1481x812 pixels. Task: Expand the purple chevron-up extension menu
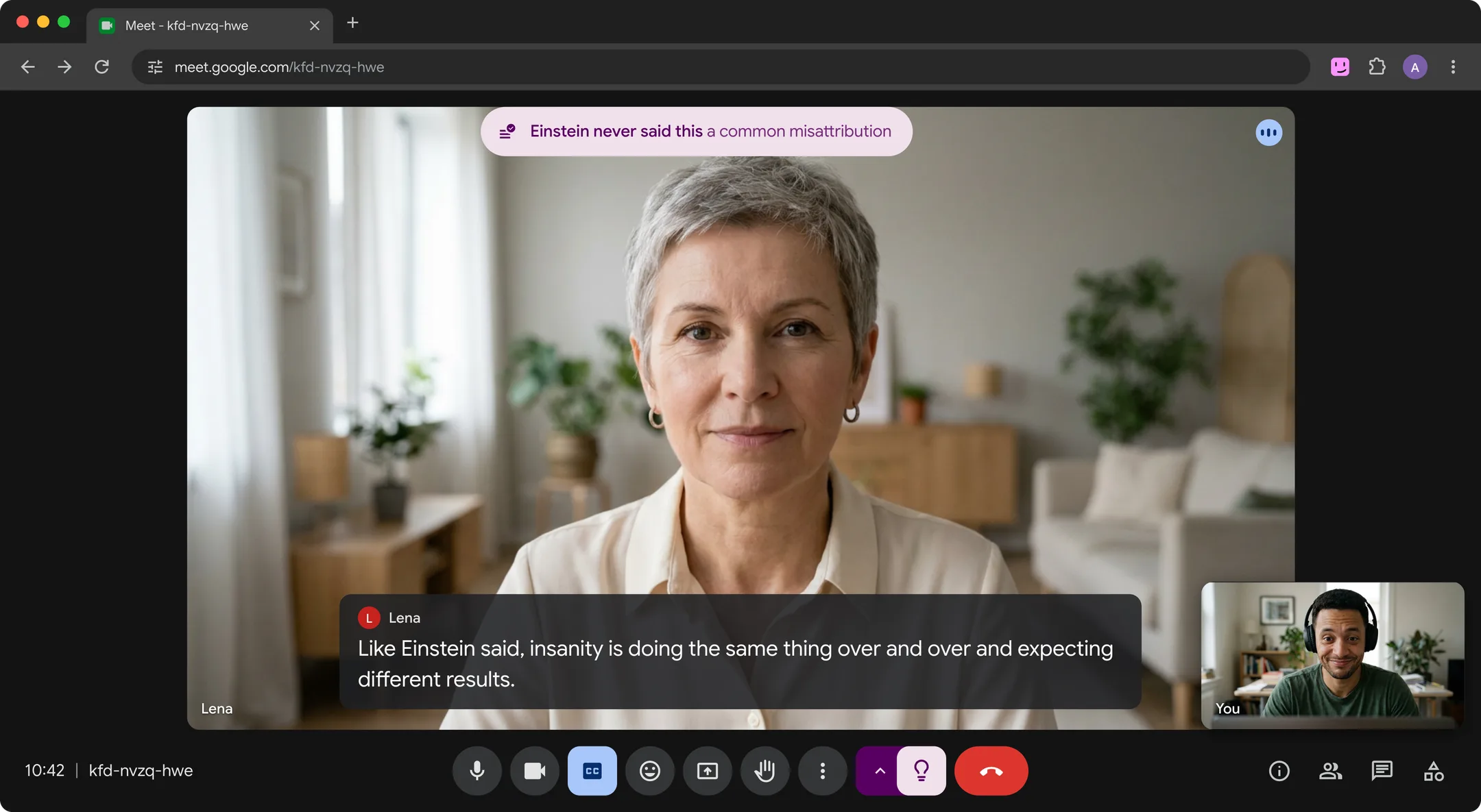pyautogui.click(x=878, y=771)
